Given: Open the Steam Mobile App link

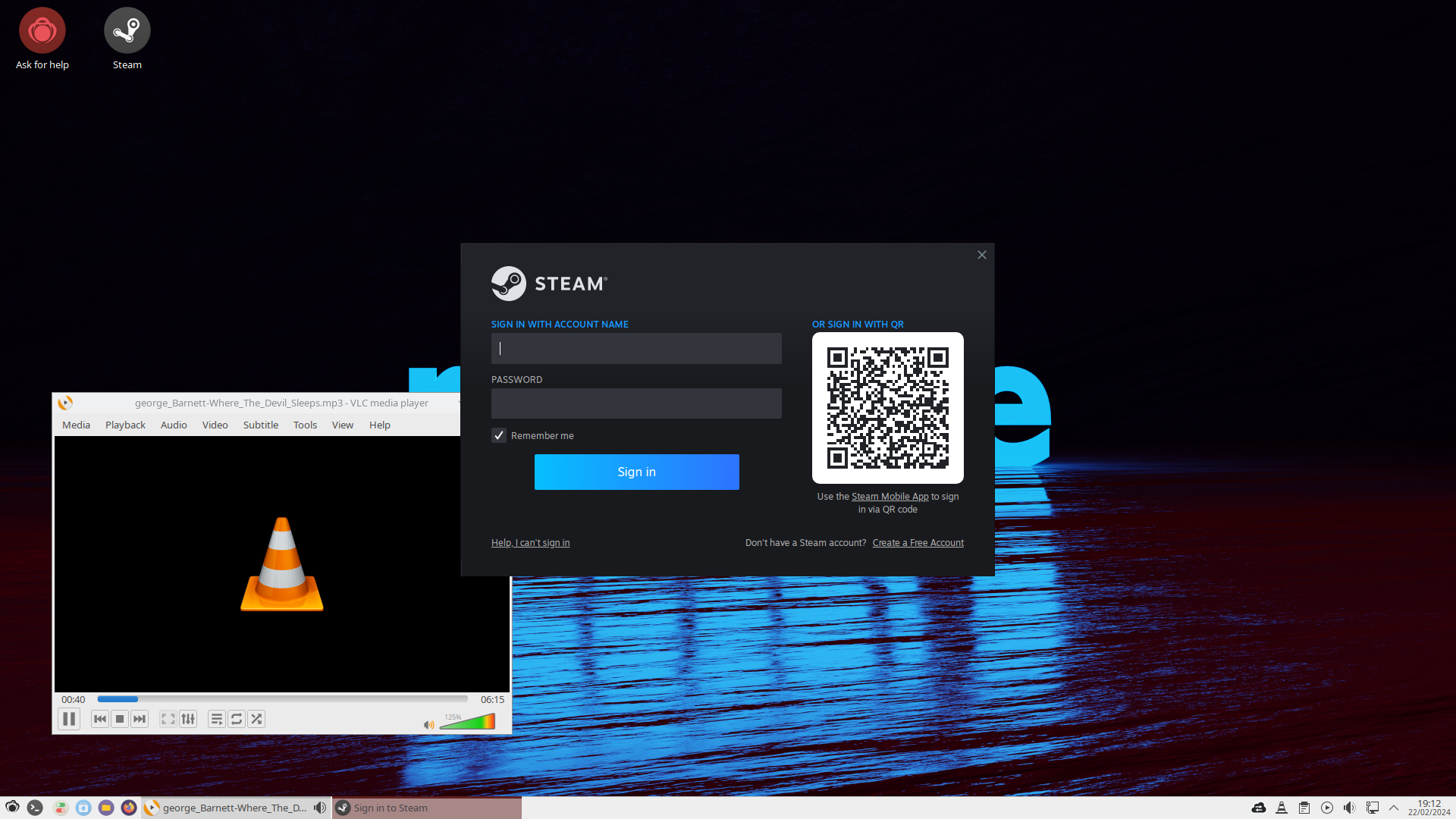Looking at the screenshot, I should tap(890, 497).
